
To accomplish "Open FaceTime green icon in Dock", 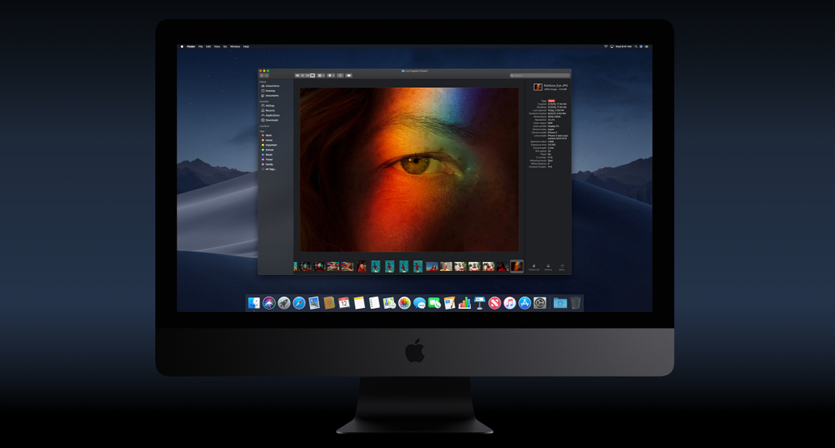I will [435, 303].
